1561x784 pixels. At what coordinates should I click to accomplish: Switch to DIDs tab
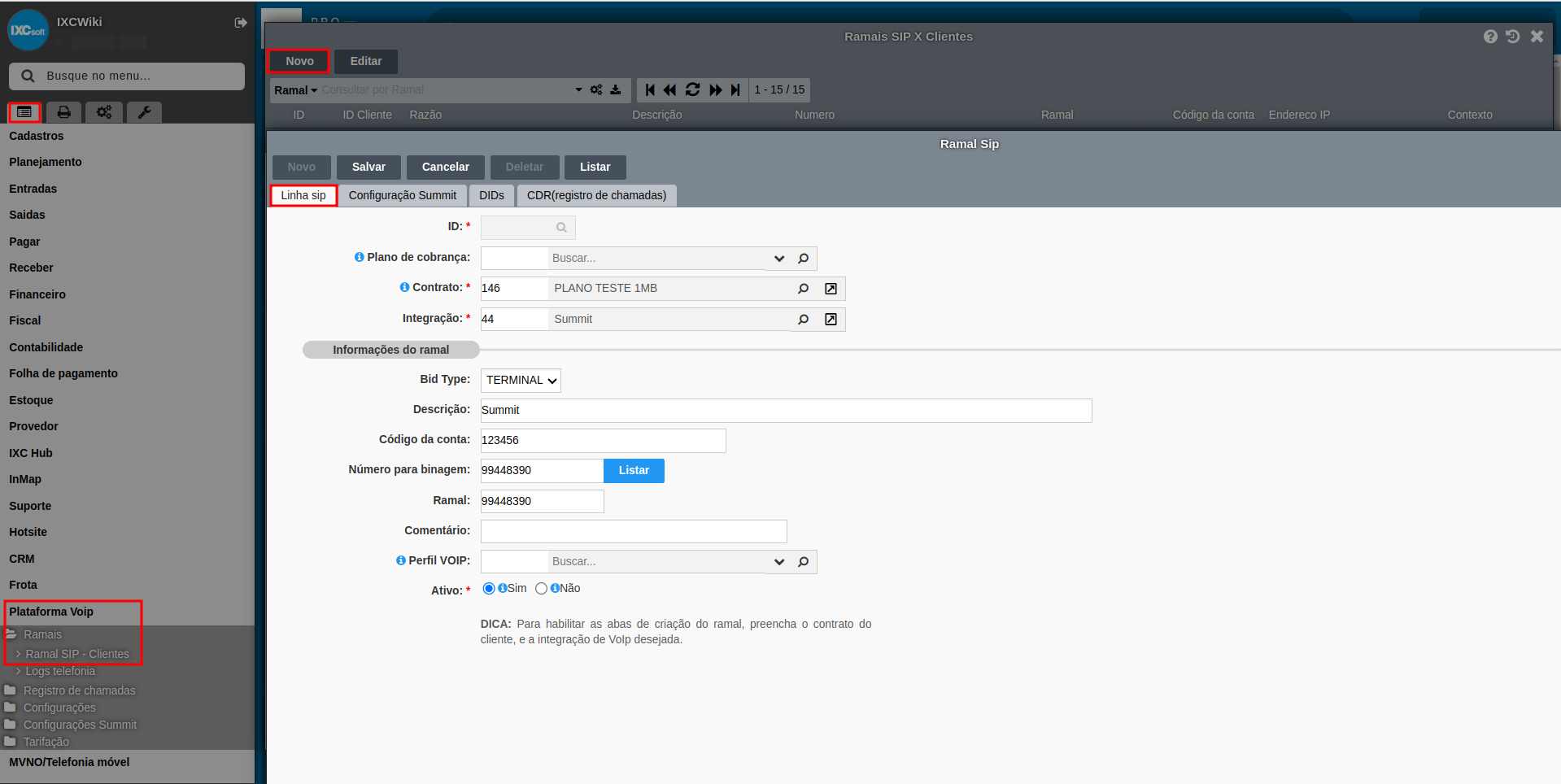pyautogui.click(x=491, y=195)
